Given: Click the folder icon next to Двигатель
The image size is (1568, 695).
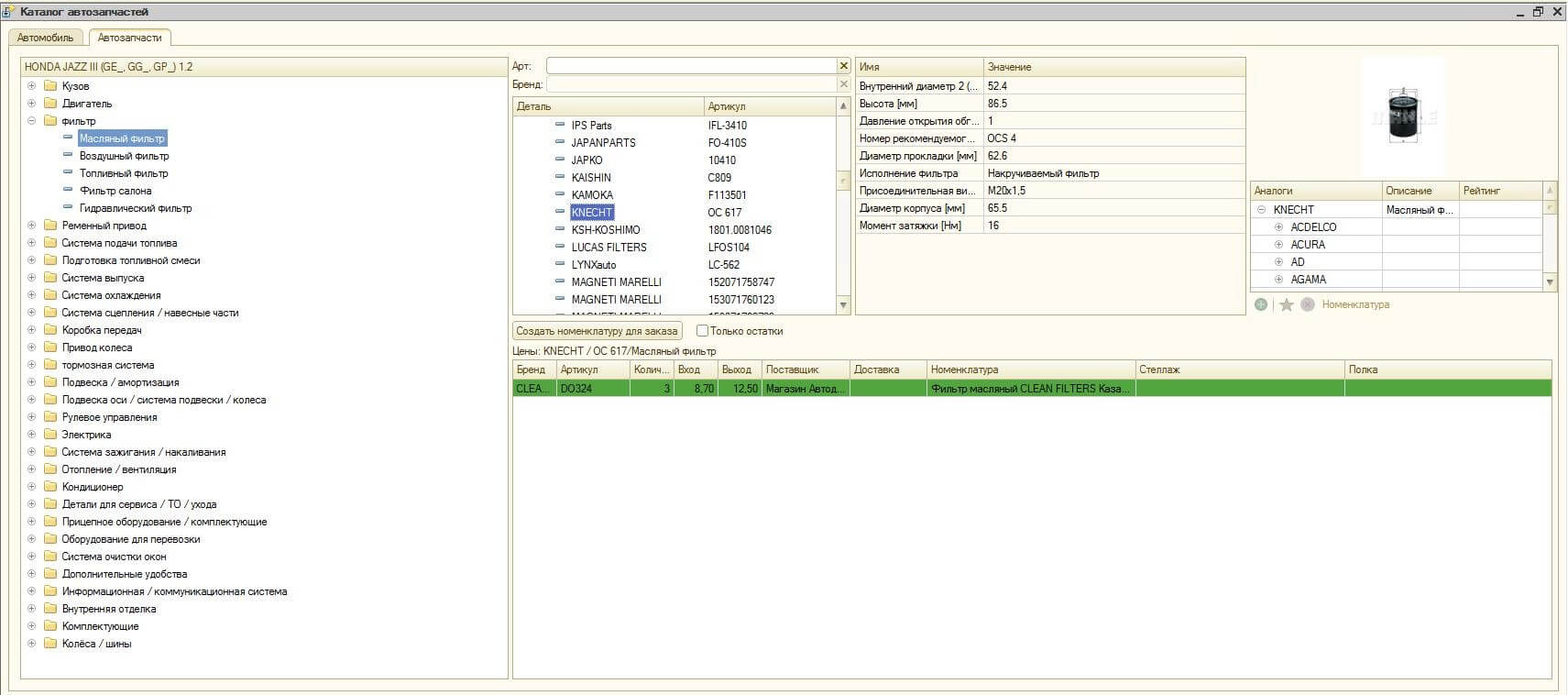Looking at the screenshot, I should tap(50, 104).
